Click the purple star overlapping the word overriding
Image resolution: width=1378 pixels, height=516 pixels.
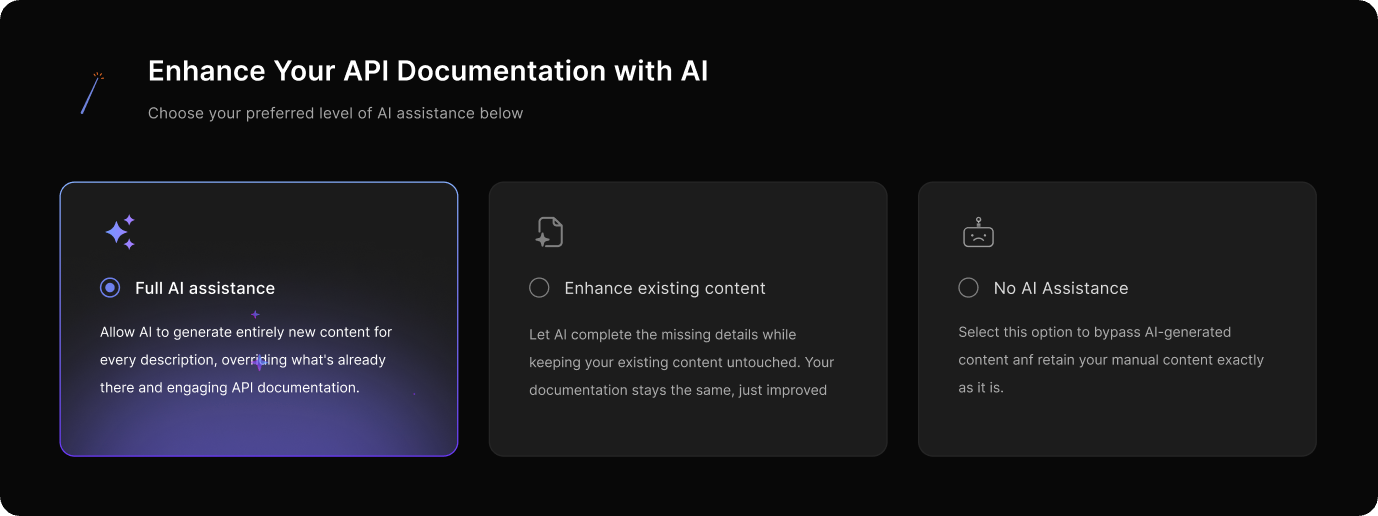[260, 362]
